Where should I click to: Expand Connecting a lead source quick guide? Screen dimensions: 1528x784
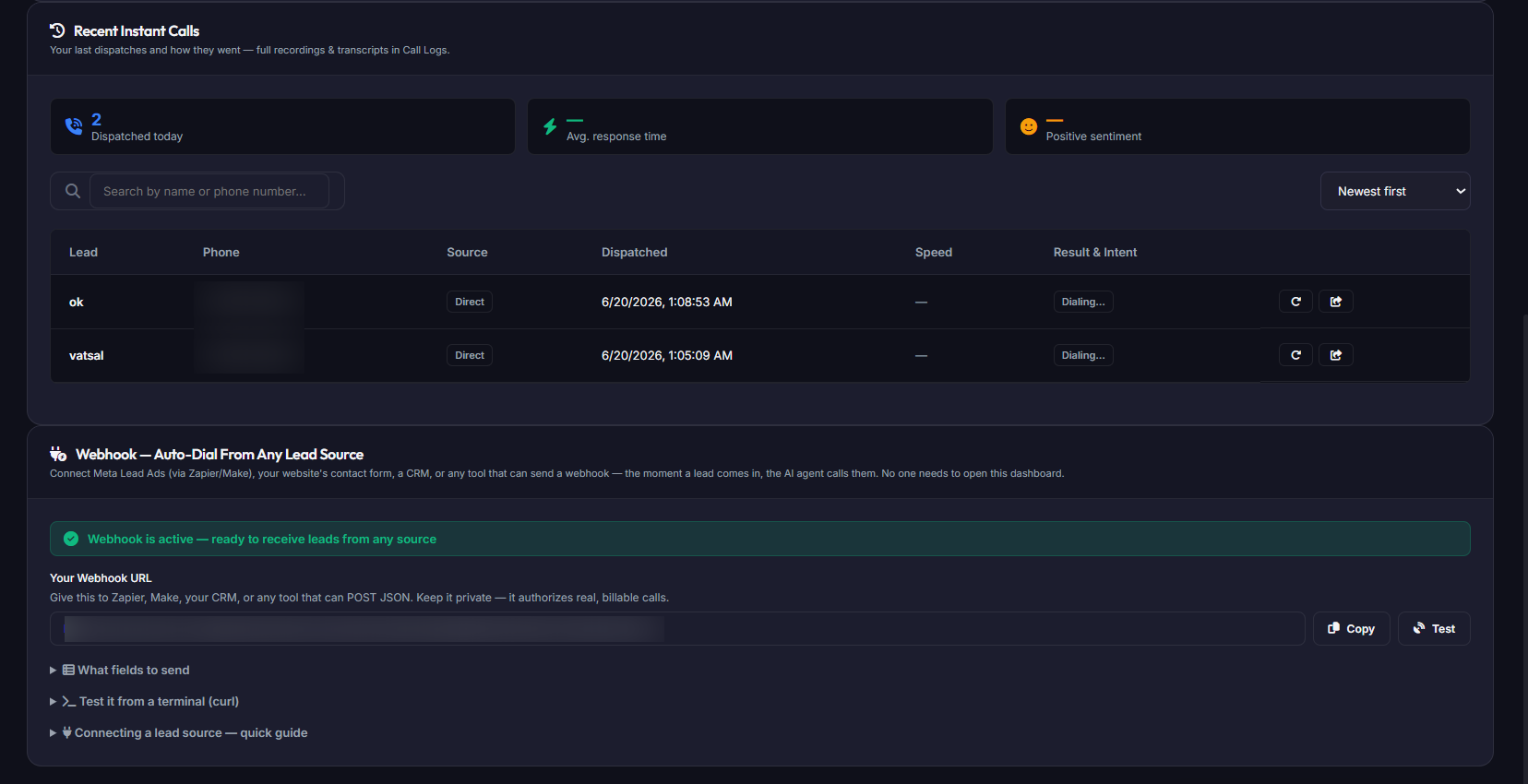[179, 732]
